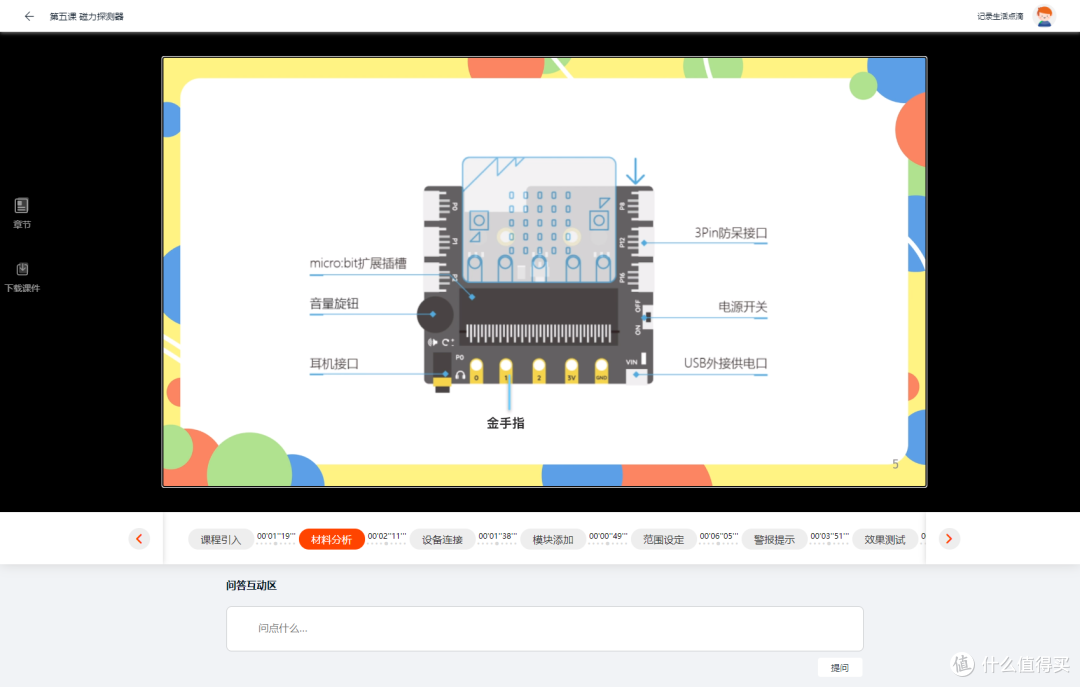Click the 00'01"38"' time marker
This screenshot has width=1080, height=687.
497,536
